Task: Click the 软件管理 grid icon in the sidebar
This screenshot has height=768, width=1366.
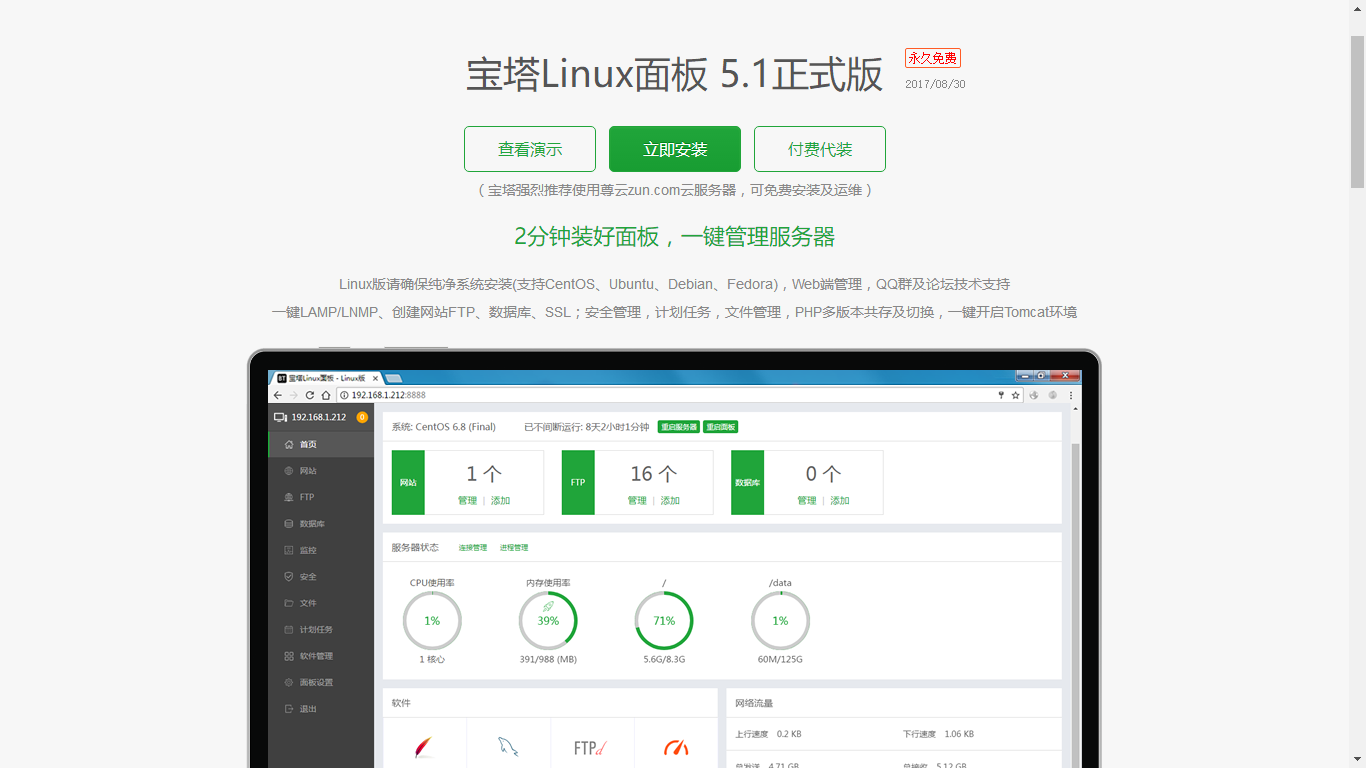Action: [289, 656]
